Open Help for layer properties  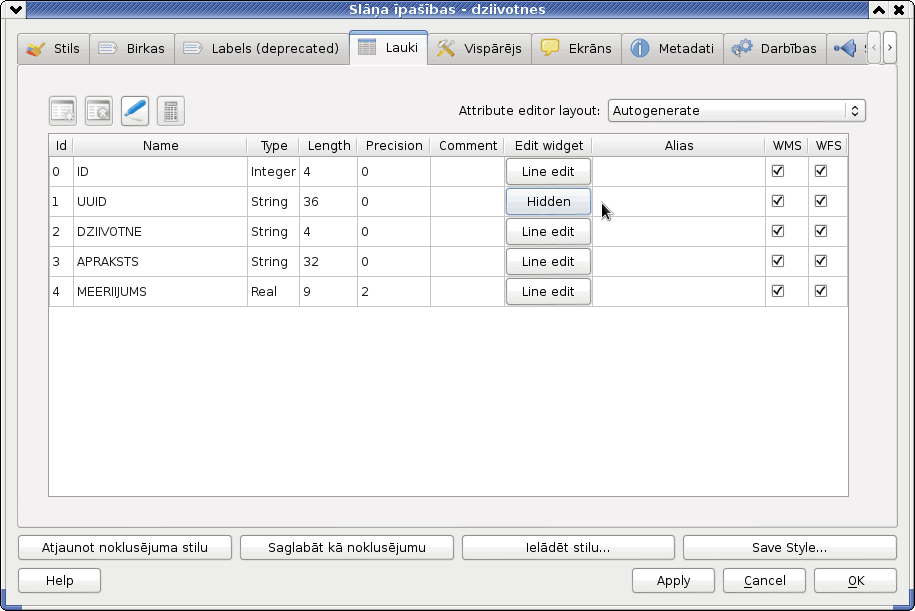coord(60,581)
